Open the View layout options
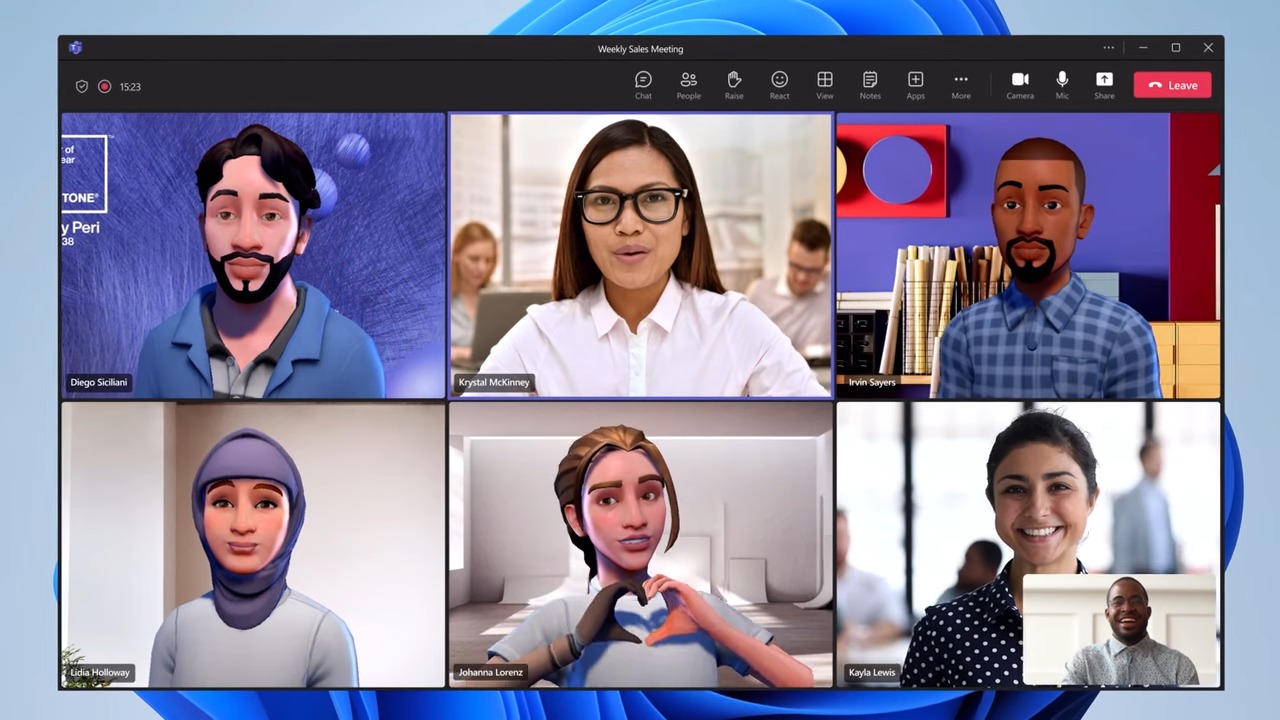 point(824,85)
